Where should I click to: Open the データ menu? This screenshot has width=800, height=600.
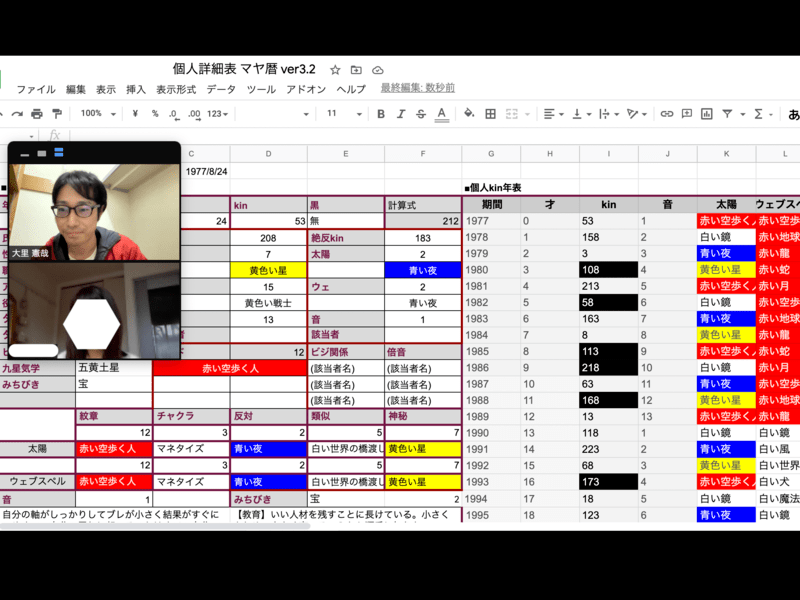click(221, 89)
